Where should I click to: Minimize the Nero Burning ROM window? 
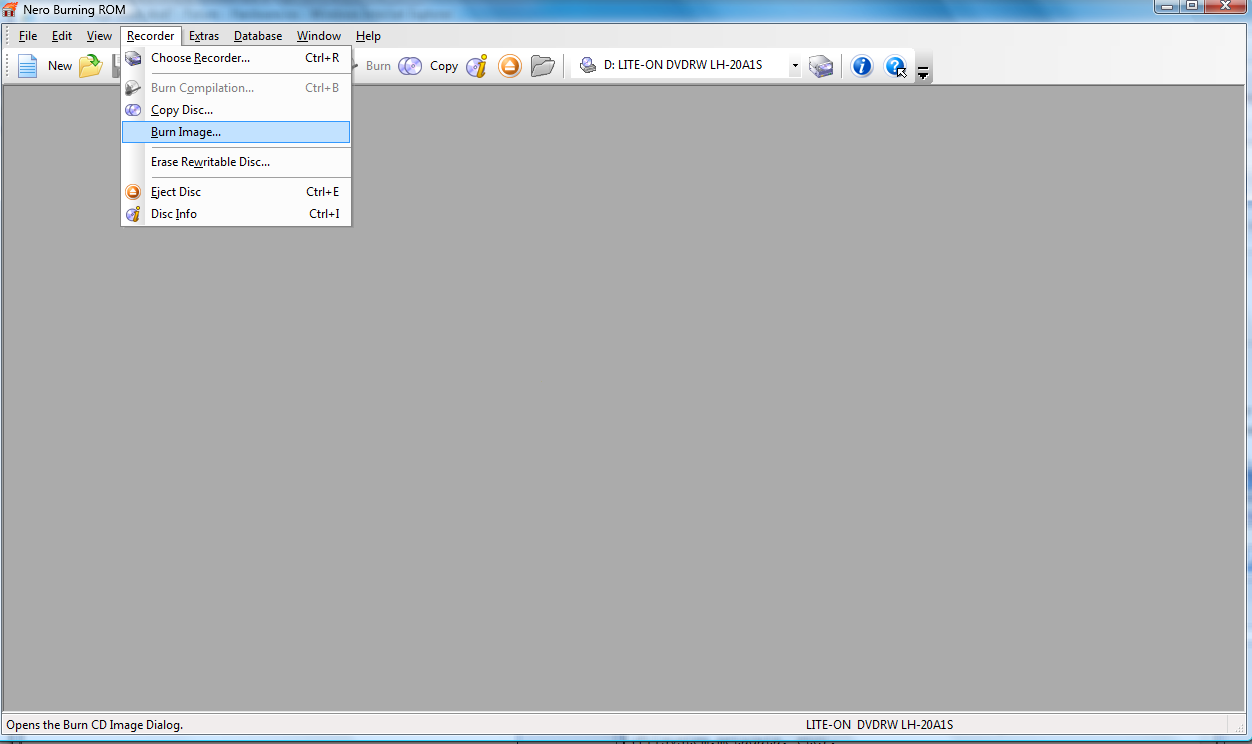[x=1167, y=6]
